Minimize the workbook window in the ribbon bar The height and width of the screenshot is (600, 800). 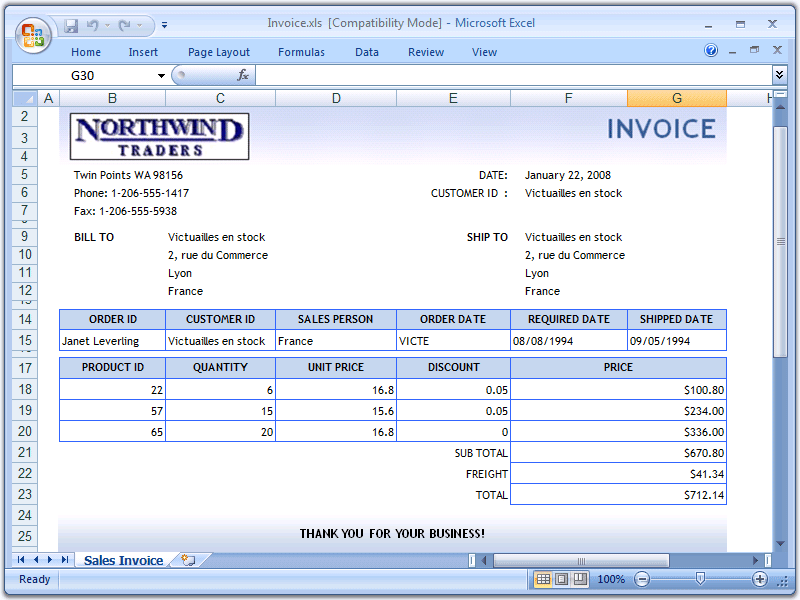pos(733,51)
